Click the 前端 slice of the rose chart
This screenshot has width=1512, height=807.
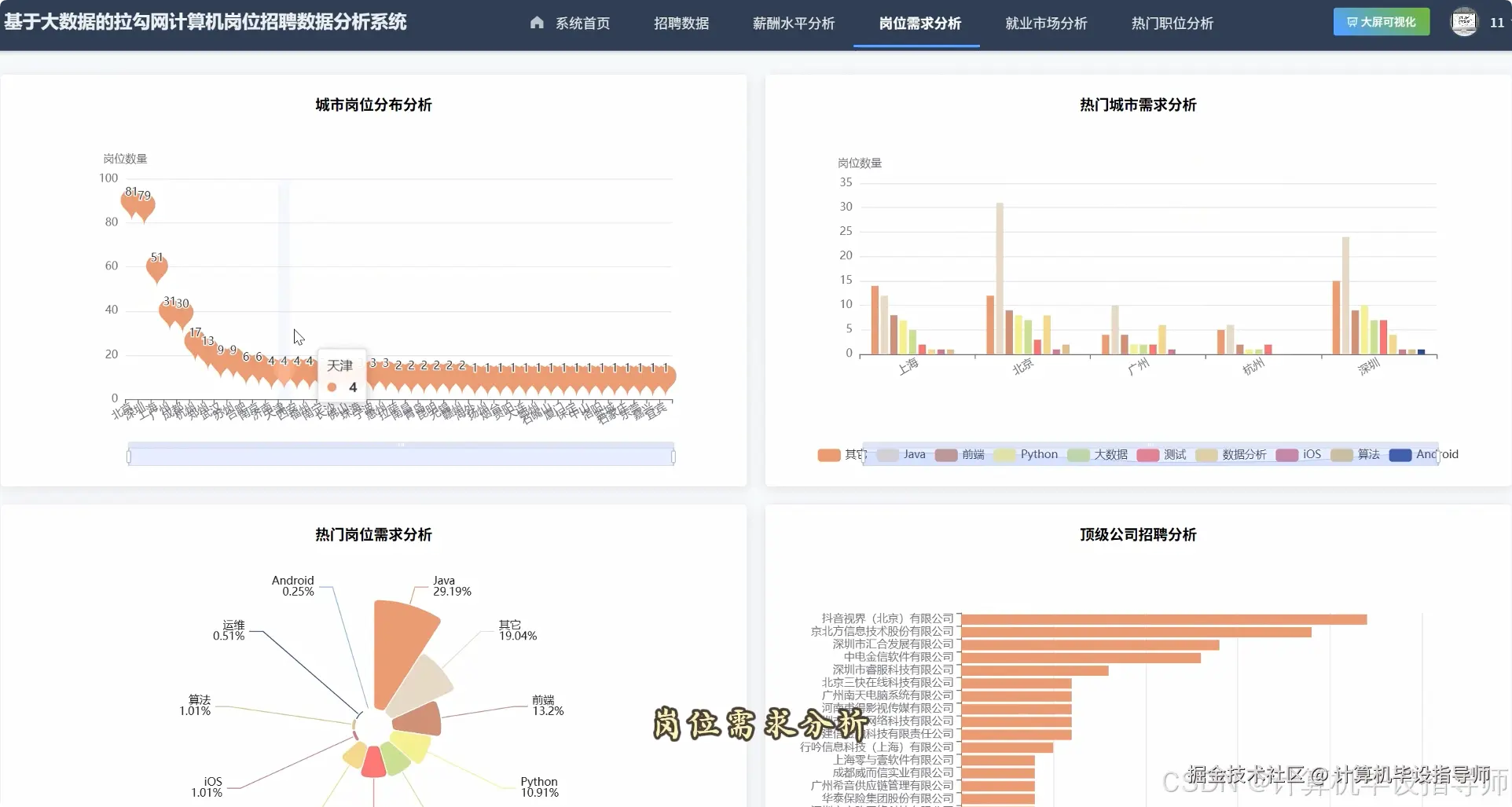(x=419, y=719)
